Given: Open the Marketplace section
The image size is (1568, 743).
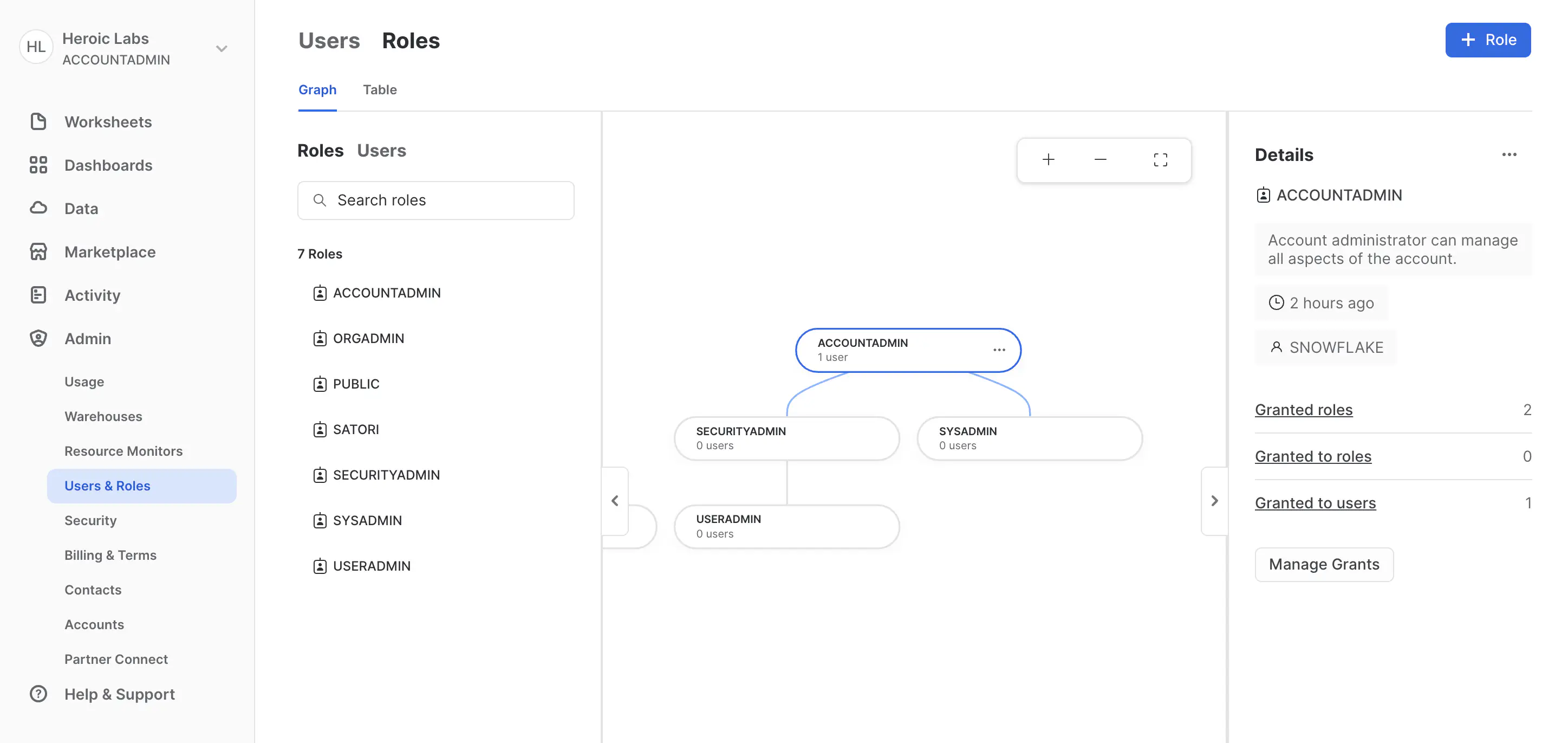Looking at the screenshot, I should click(109, 251).
